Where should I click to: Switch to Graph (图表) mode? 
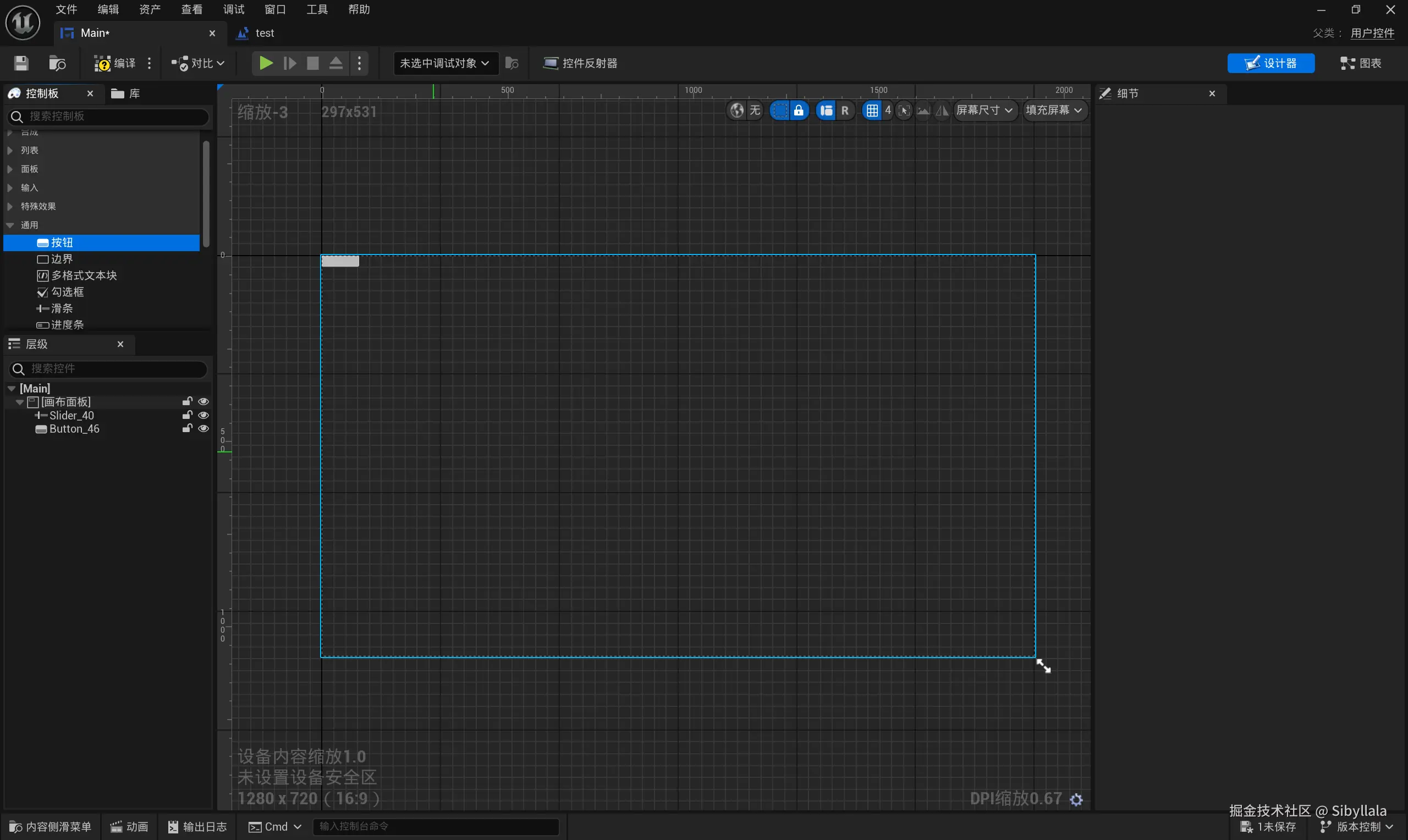click(x=1361, y=63)
